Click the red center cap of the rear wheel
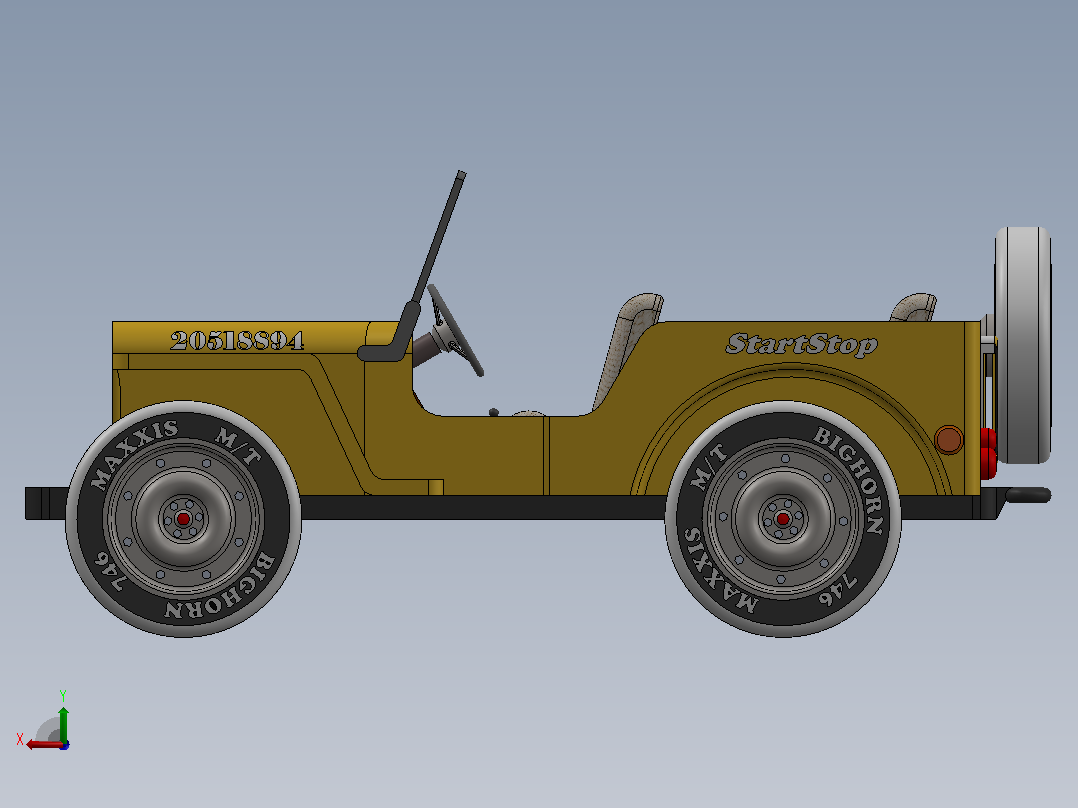 pos(782,518)
